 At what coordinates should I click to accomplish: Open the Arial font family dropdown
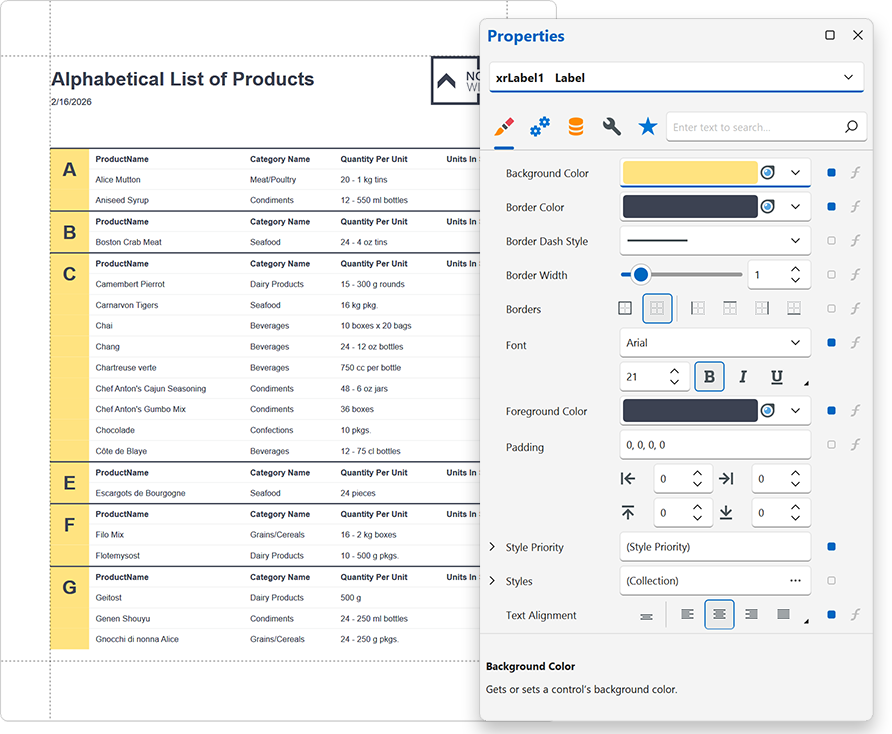[715, 342]
